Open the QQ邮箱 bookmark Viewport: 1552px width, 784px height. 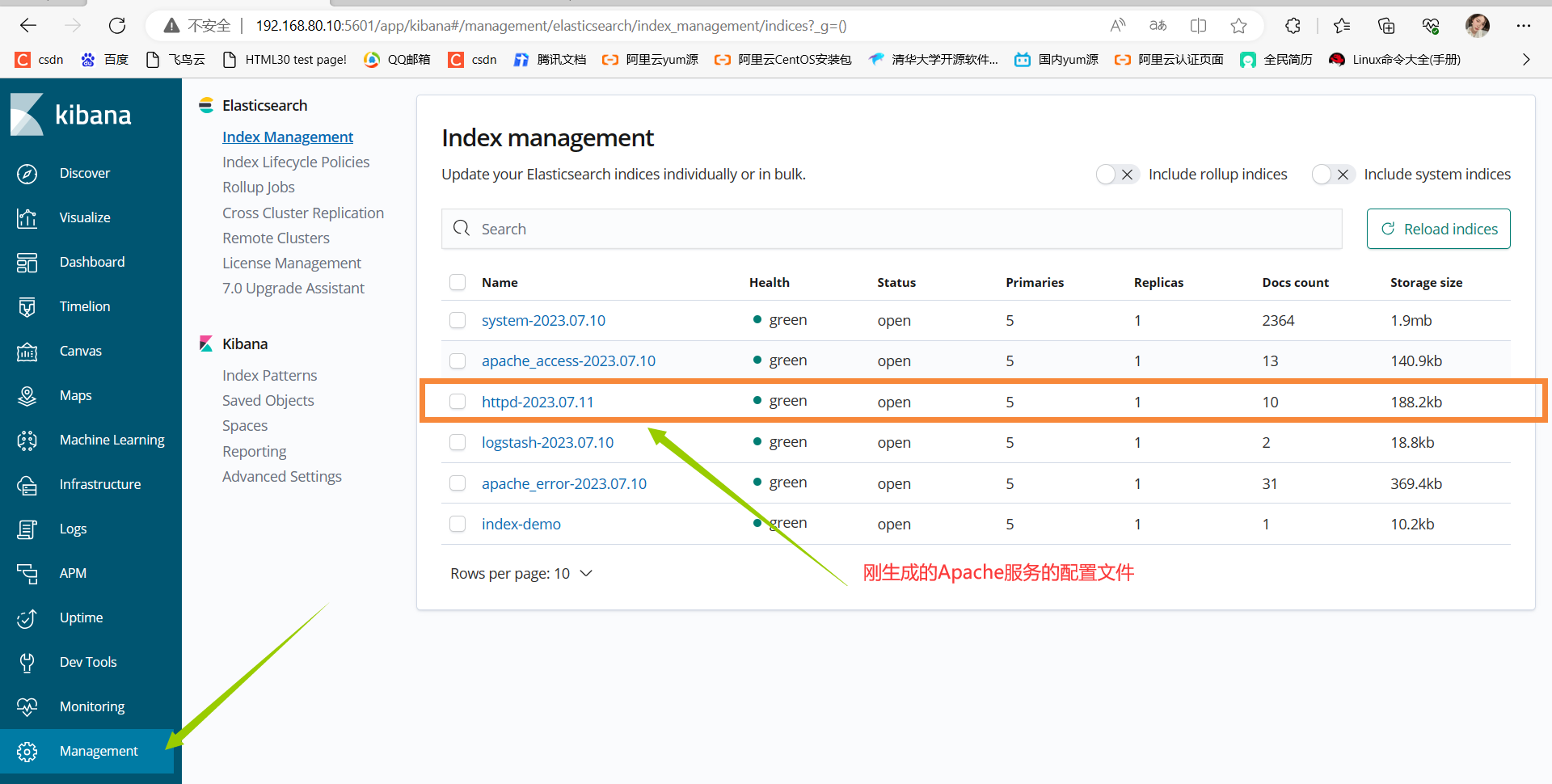[x=397, y=59]
